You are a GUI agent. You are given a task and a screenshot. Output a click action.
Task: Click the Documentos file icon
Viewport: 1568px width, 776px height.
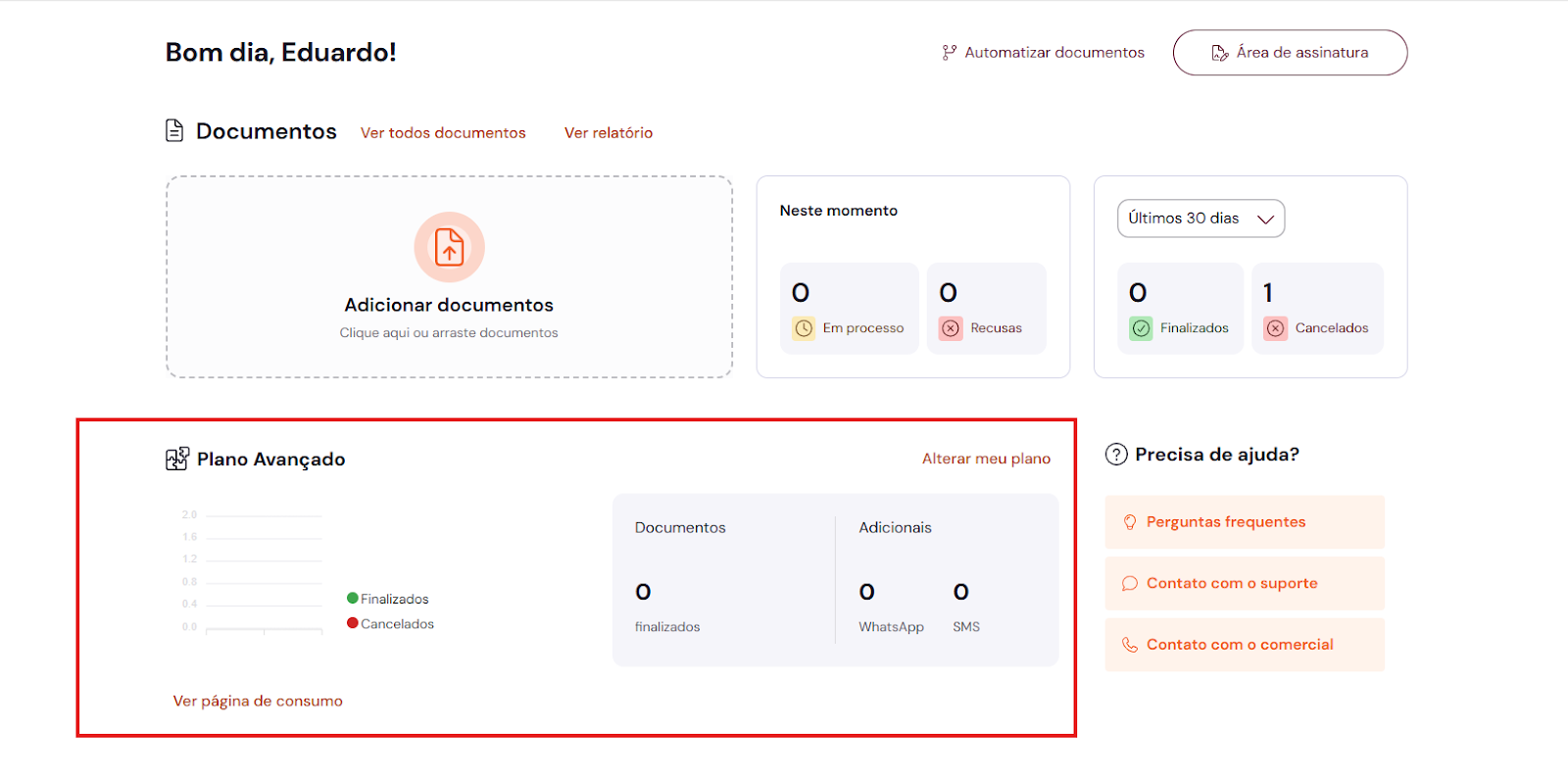(x=174, y=130)
